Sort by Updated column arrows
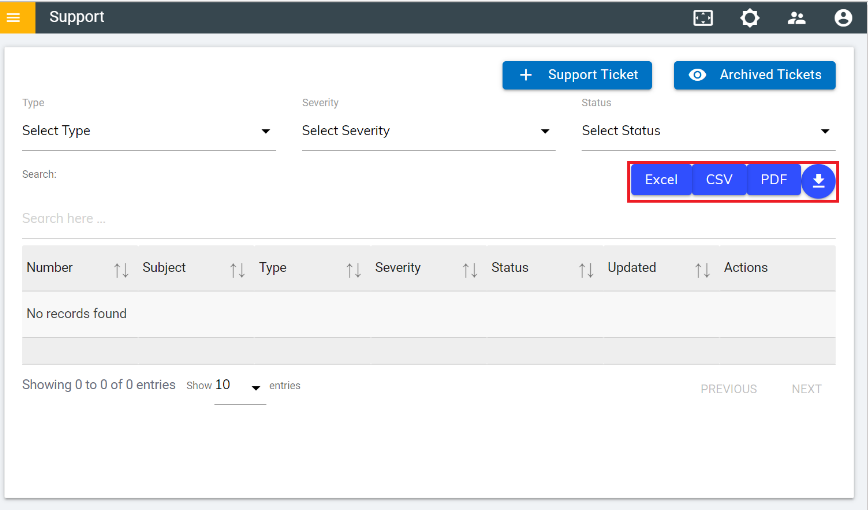The width and height of the screenshot is (868, 510). (x=702, y=269)
